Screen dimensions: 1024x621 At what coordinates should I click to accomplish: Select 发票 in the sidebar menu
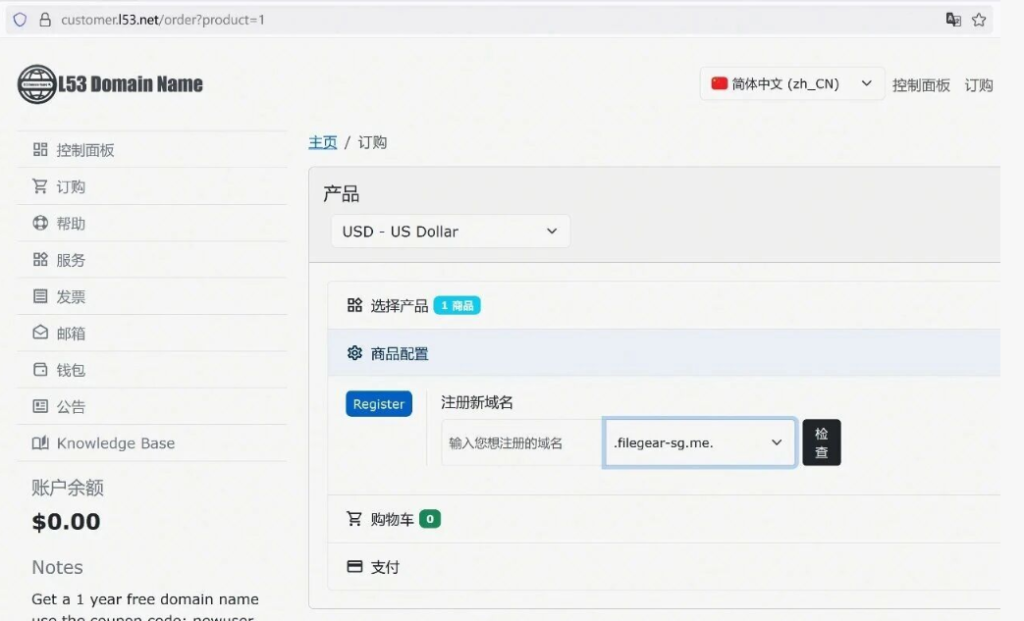pyautogui.click(x=70, y=297)
